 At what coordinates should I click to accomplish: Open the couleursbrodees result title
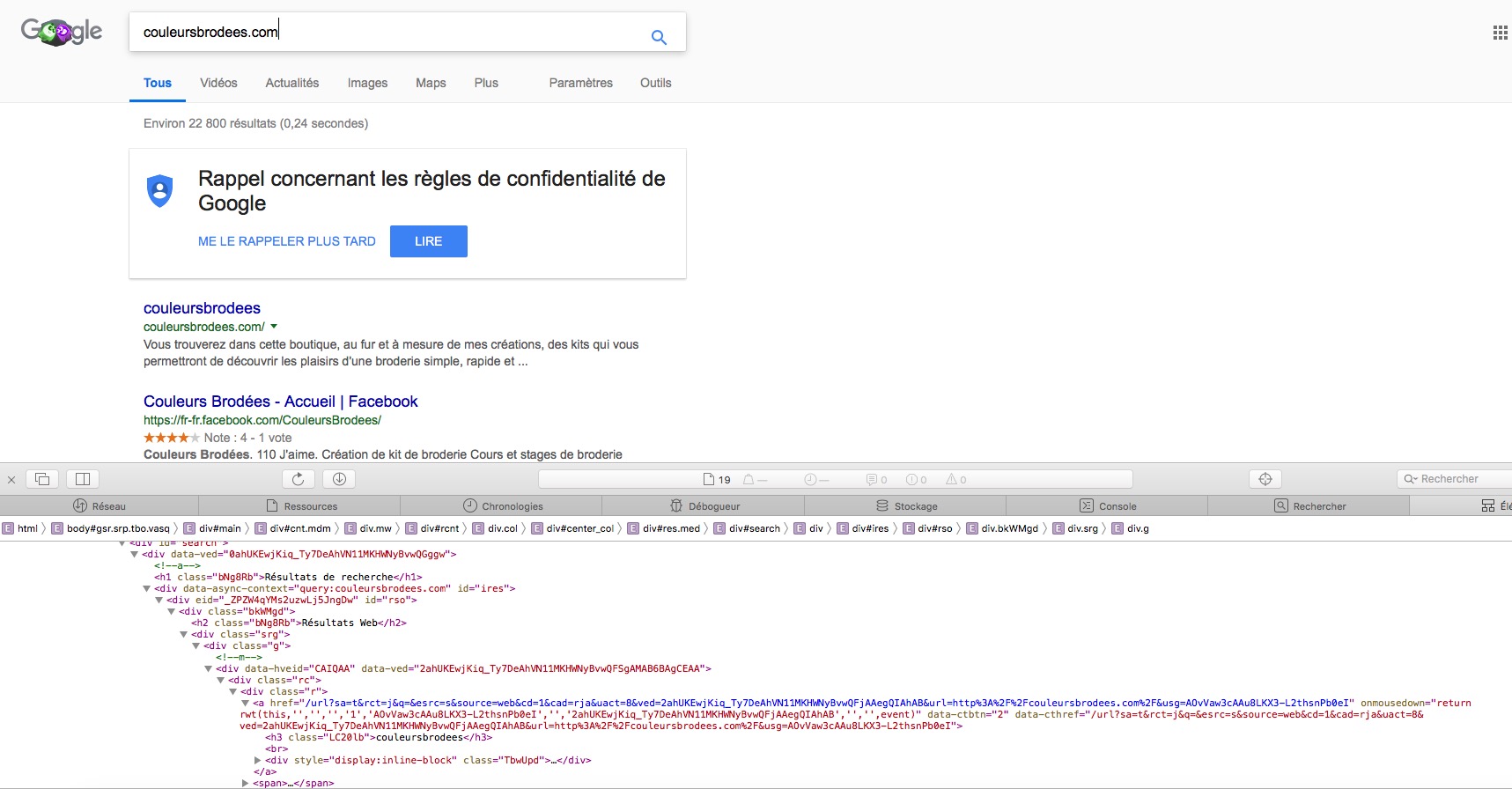[202, 308]
